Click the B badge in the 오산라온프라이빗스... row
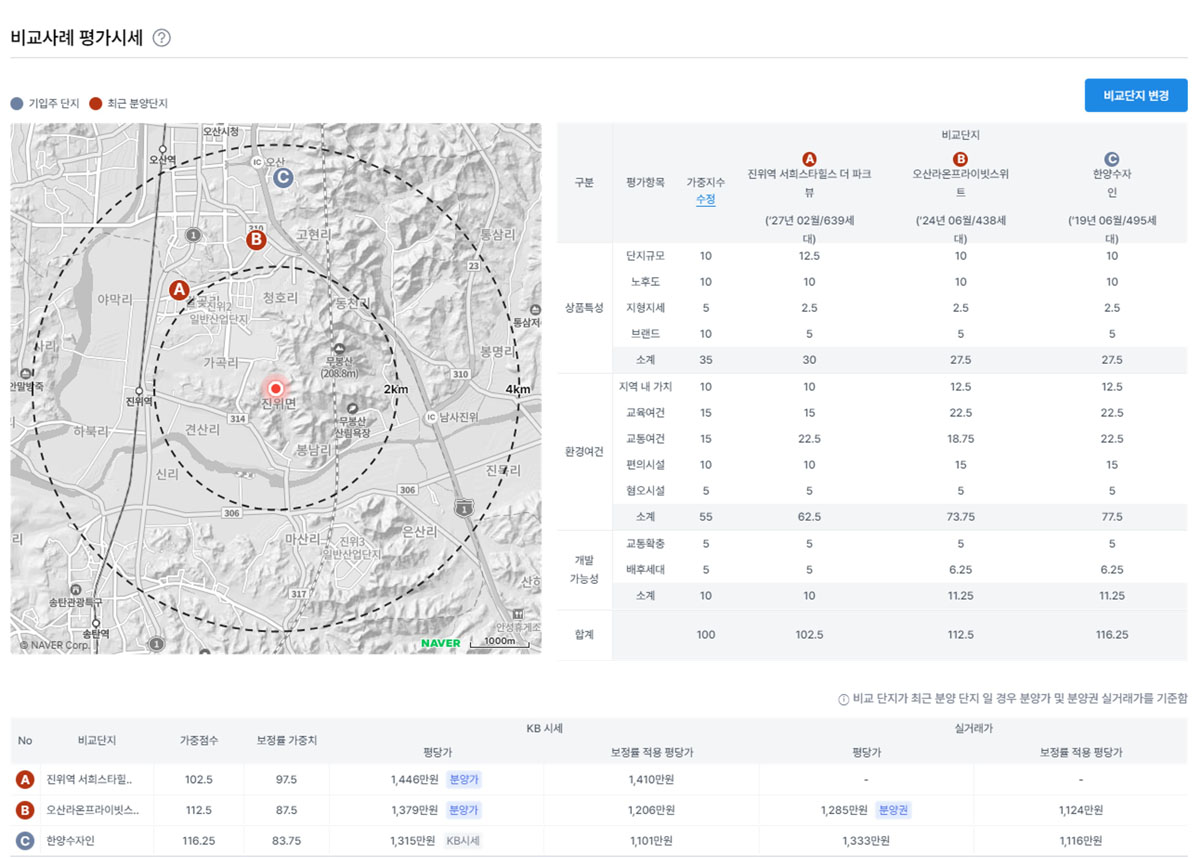This screenshot has width=1200, height=858. click(25, 810)
